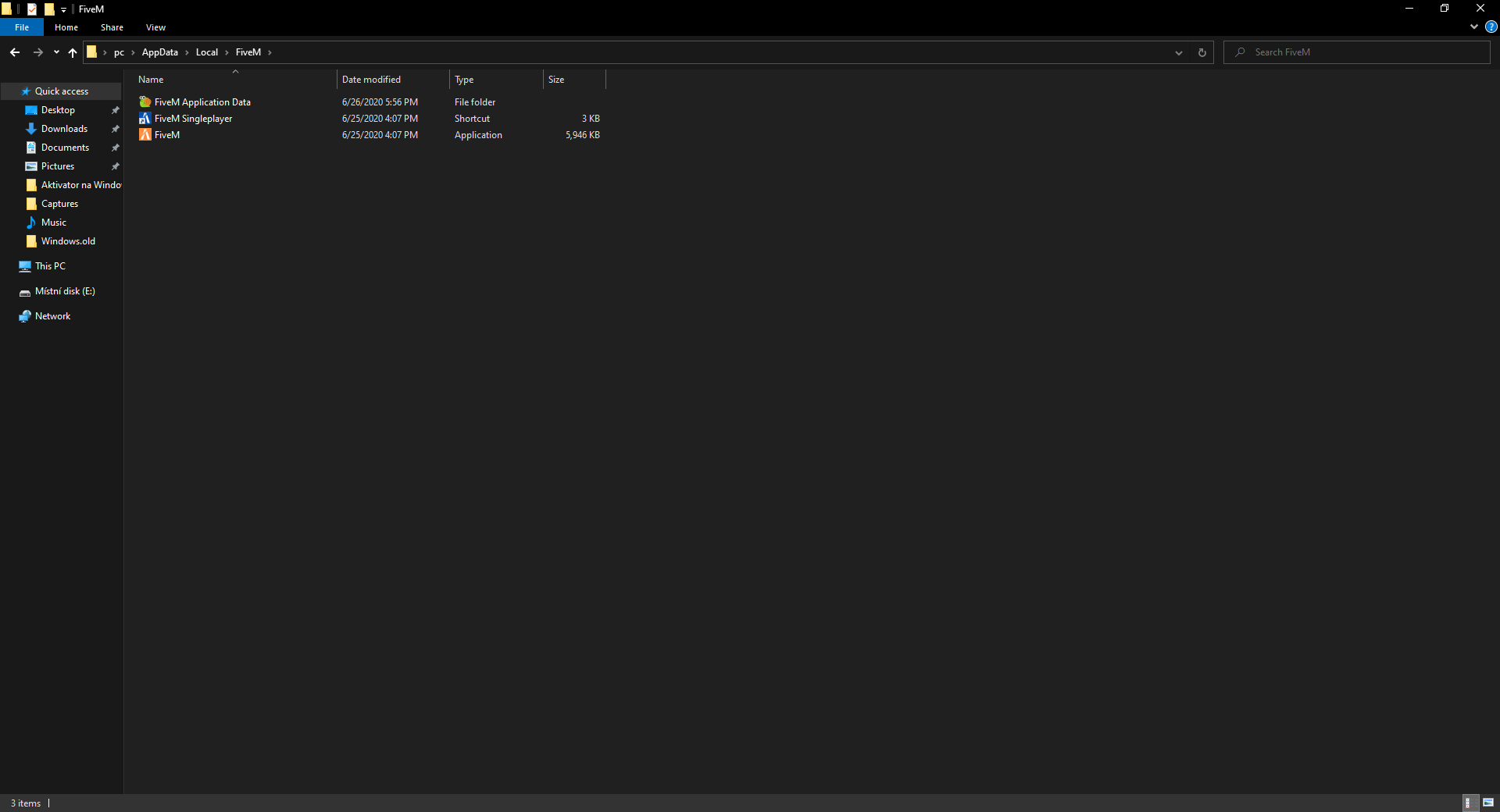Viewport: 1500px width, 812px height.
Task: Open Místní disk (E:) drive
Action: (65, 291)
